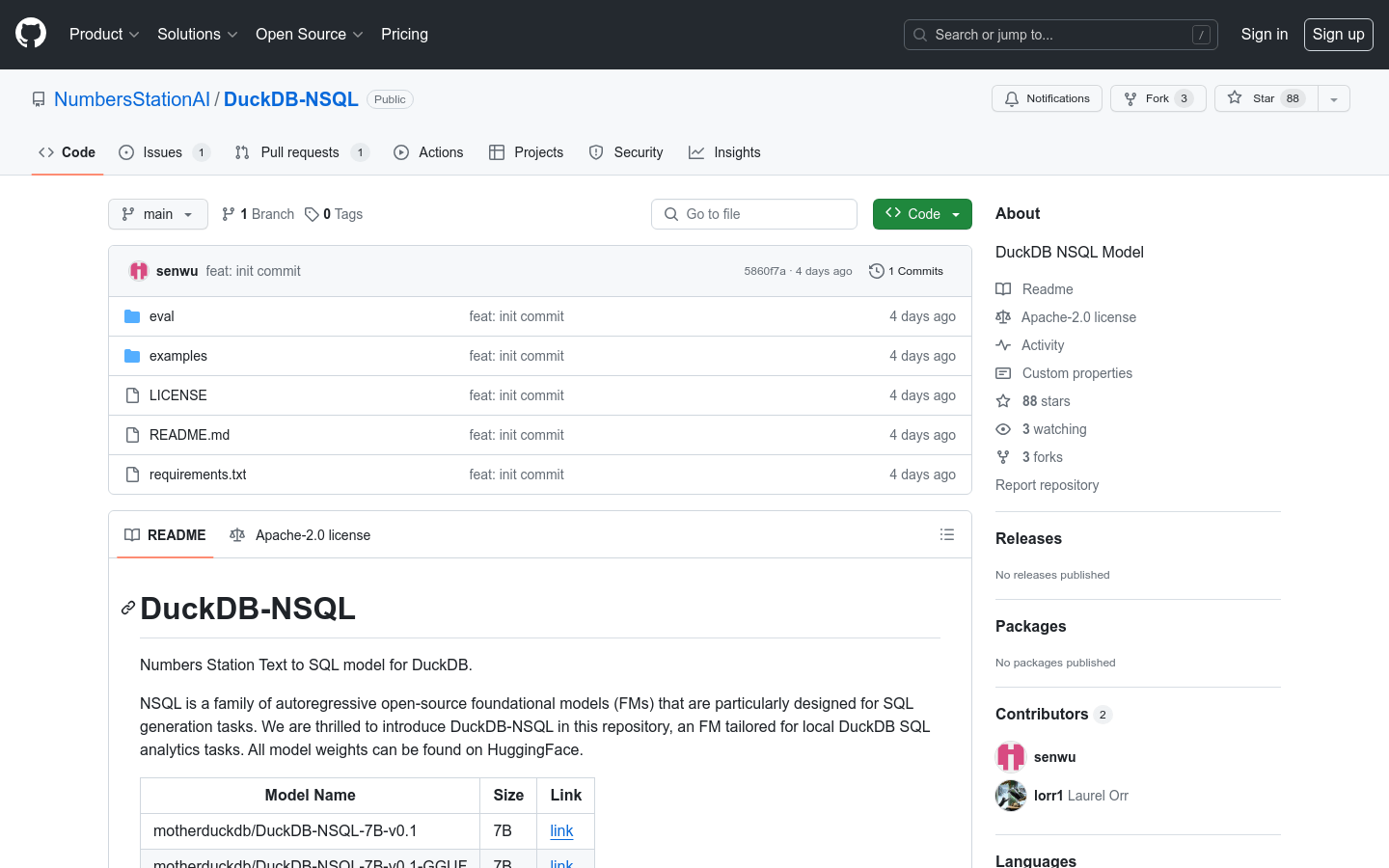The width and height of the screenshot is (1389, 868).
Task: Open the Contributors heading link
Action: tap(1053, 714)
